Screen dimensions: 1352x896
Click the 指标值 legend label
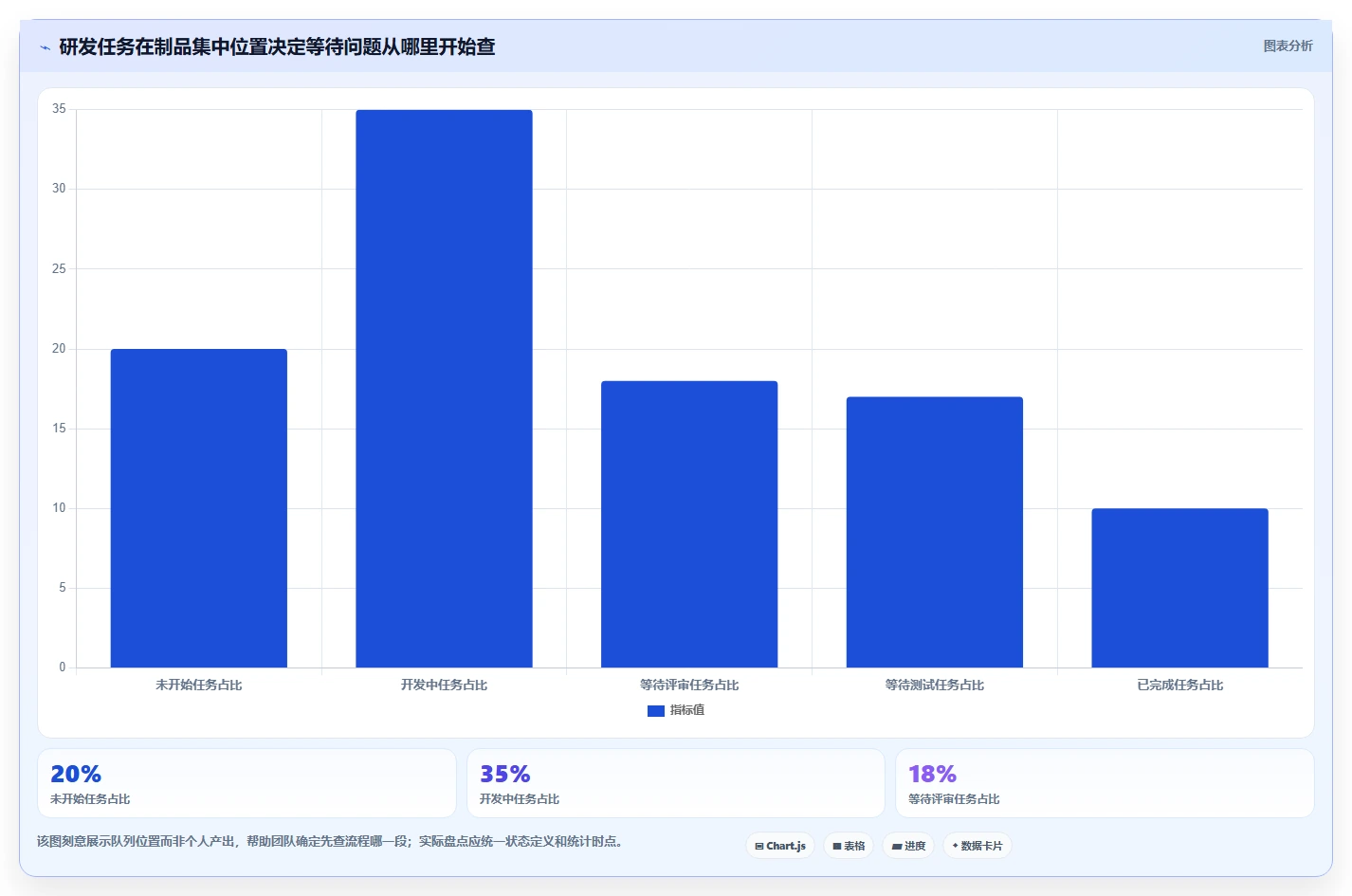(x=687, y=710)
